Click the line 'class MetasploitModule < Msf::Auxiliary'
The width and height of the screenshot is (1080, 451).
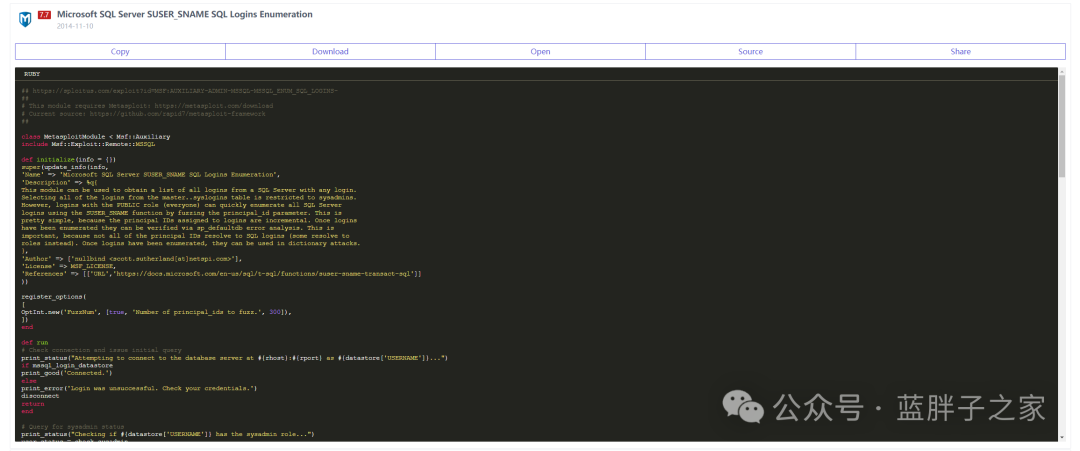click(96, 136)
